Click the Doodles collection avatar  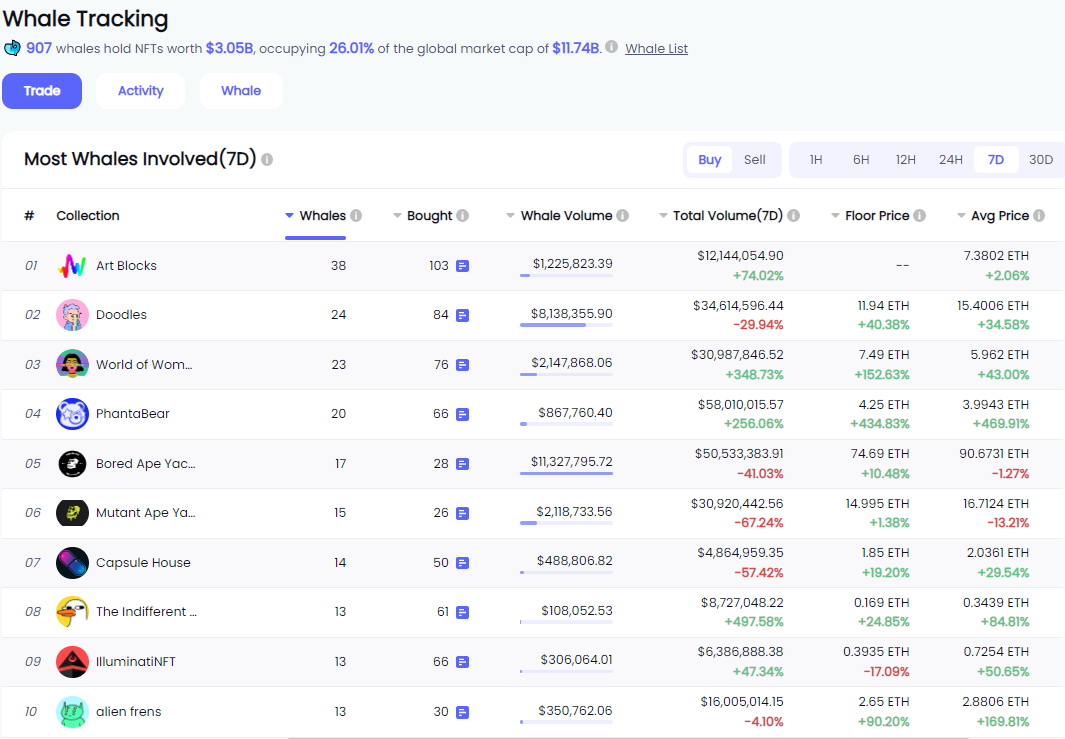[x=72, y=315]
